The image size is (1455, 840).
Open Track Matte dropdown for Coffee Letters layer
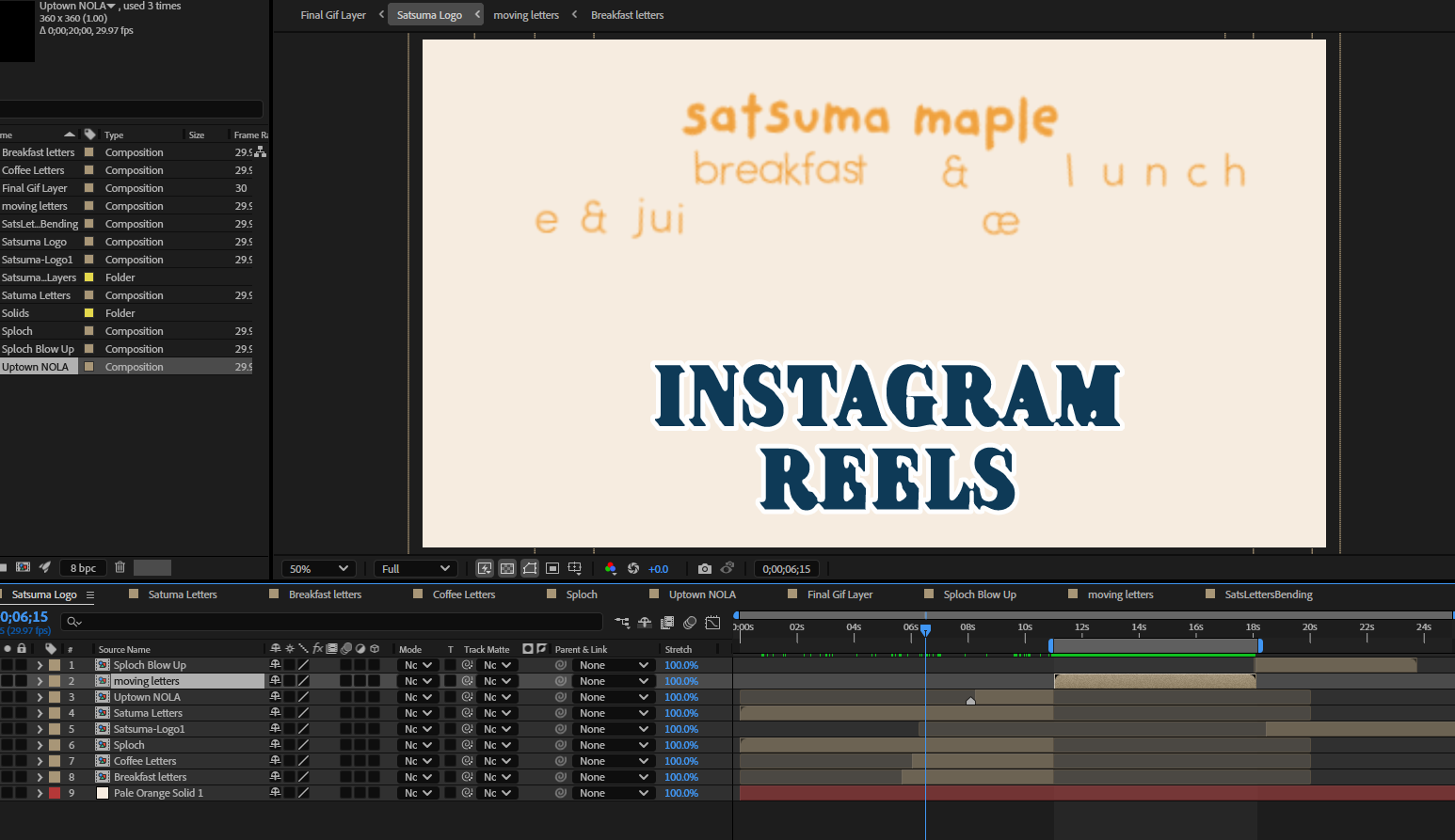point(497,761)
